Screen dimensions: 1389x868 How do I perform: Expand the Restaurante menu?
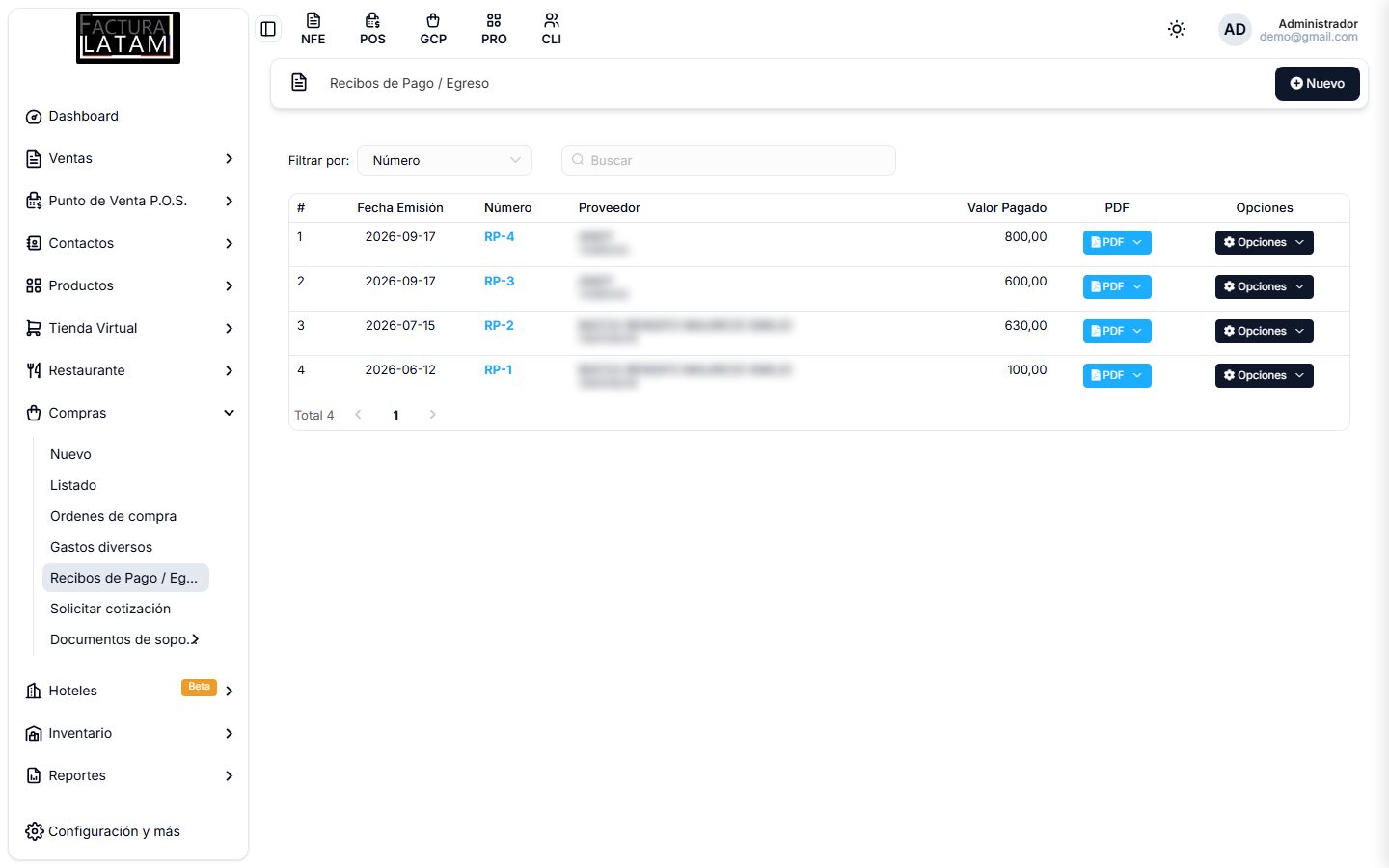(128, 370)
